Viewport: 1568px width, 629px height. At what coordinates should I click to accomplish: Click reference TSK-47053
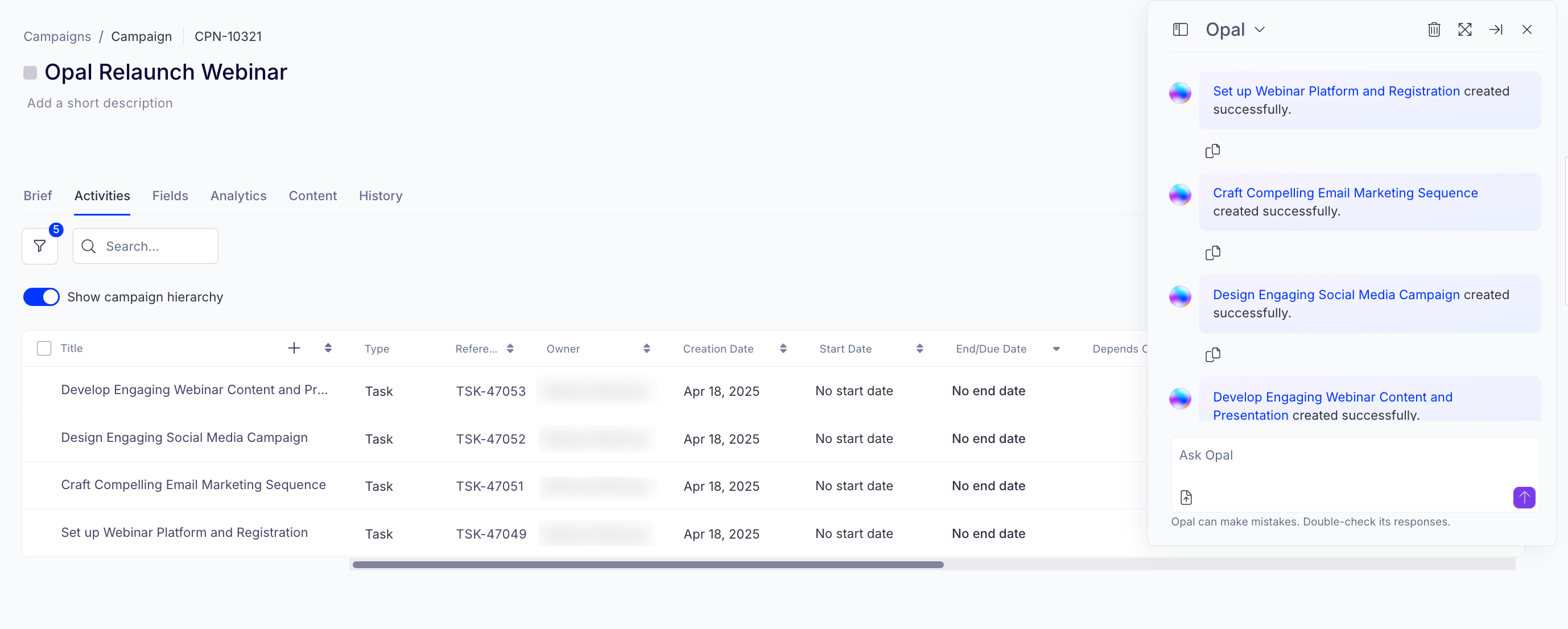click(490, 392)
